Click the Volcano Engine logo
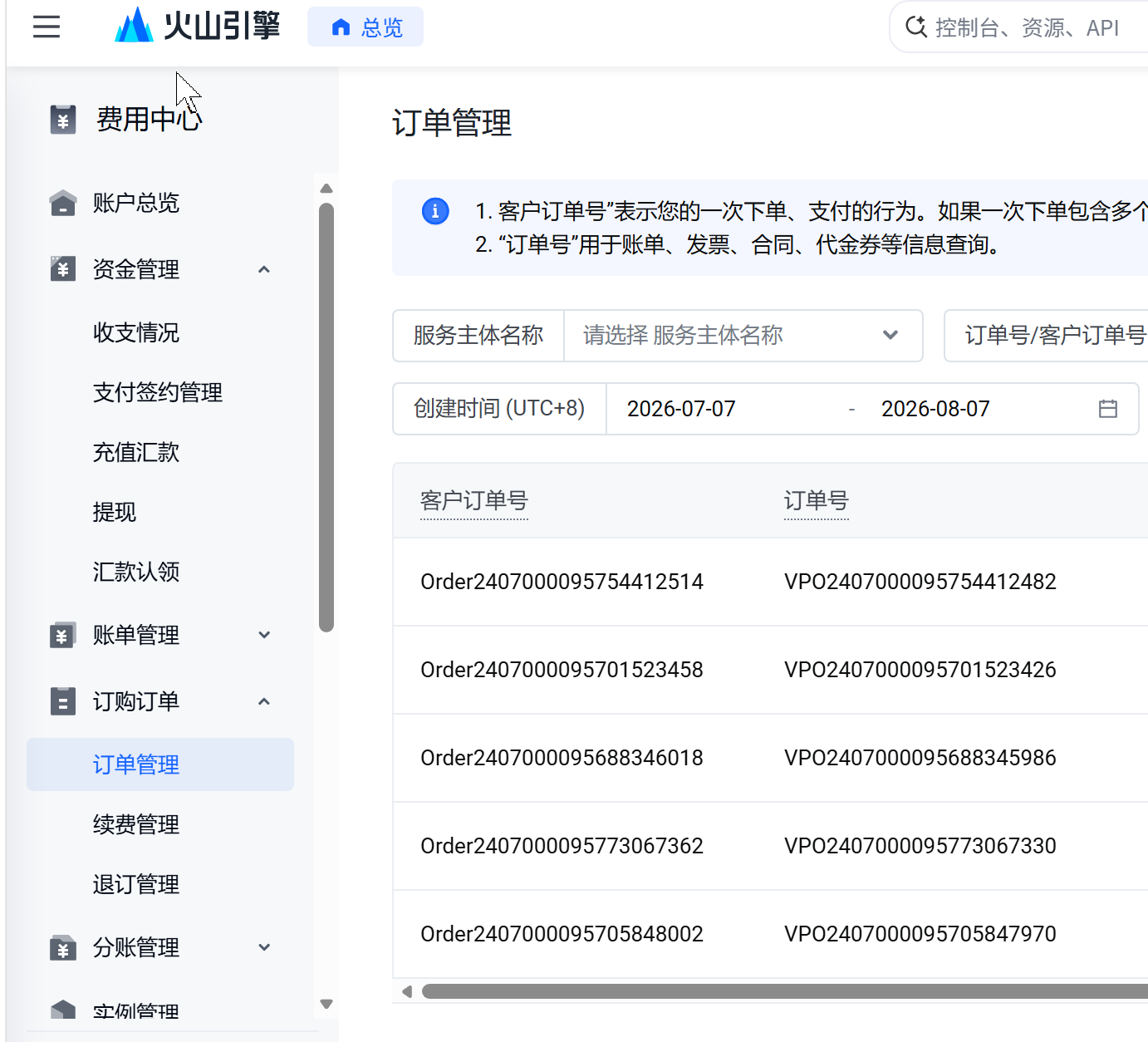Screen dimensions: 1148x1042 197,25
